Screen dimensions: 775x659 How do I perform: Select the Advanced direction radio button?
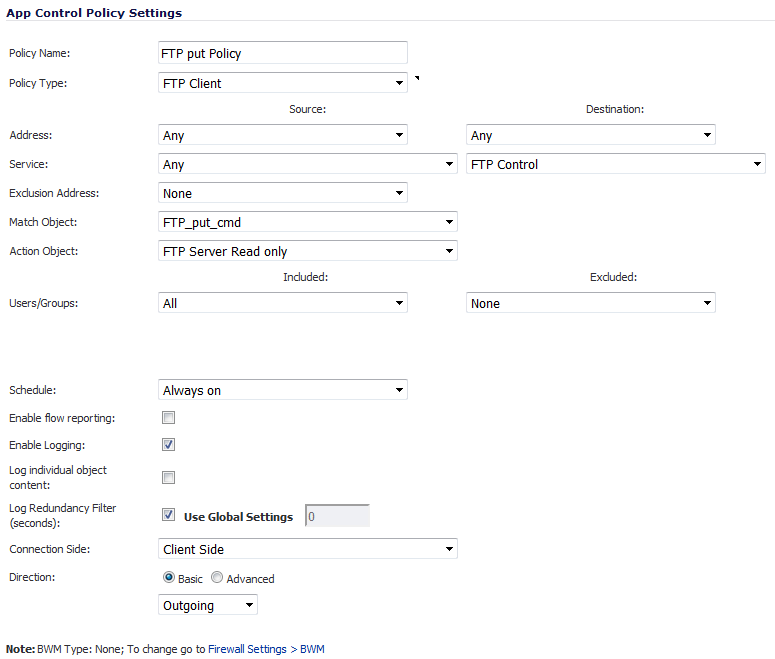click(217, 577)
